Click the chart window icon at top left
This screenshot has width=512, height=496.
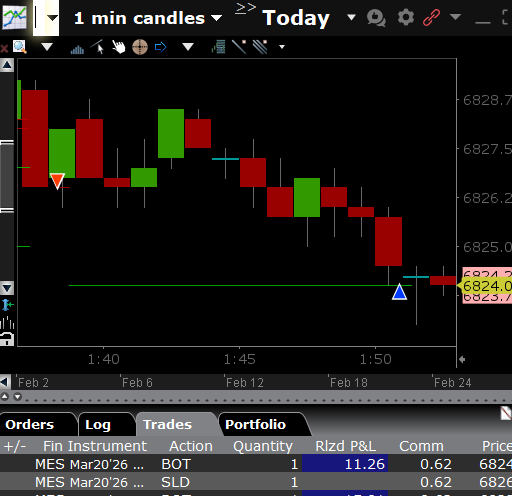click(x=15, y=17)
